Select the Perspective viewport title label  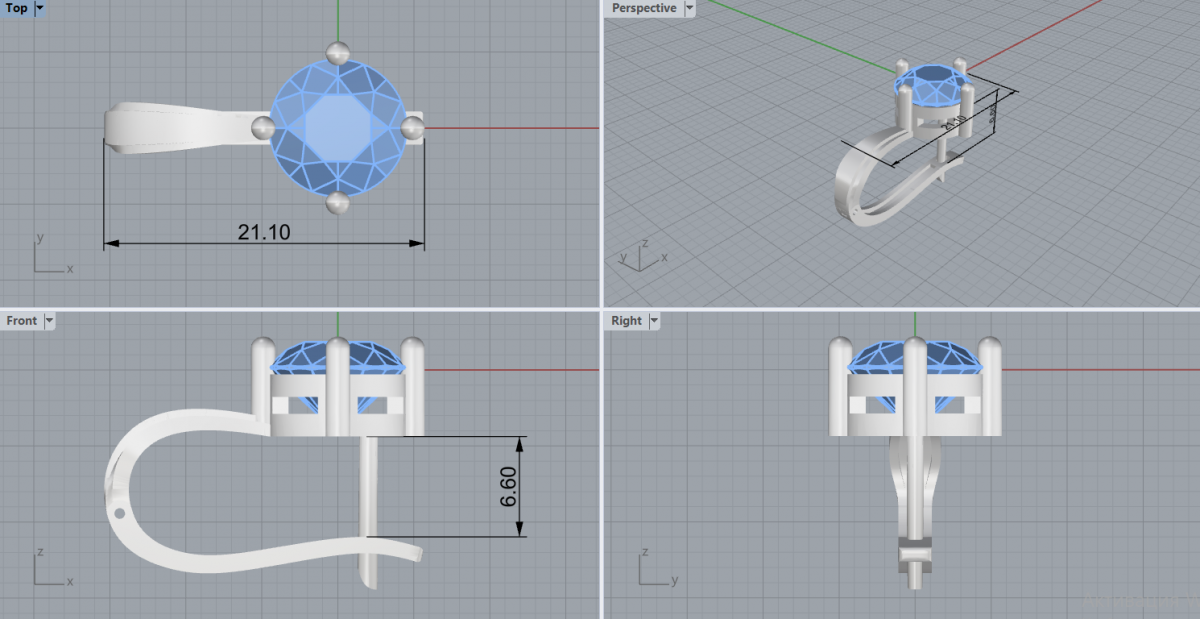(644, 8)
